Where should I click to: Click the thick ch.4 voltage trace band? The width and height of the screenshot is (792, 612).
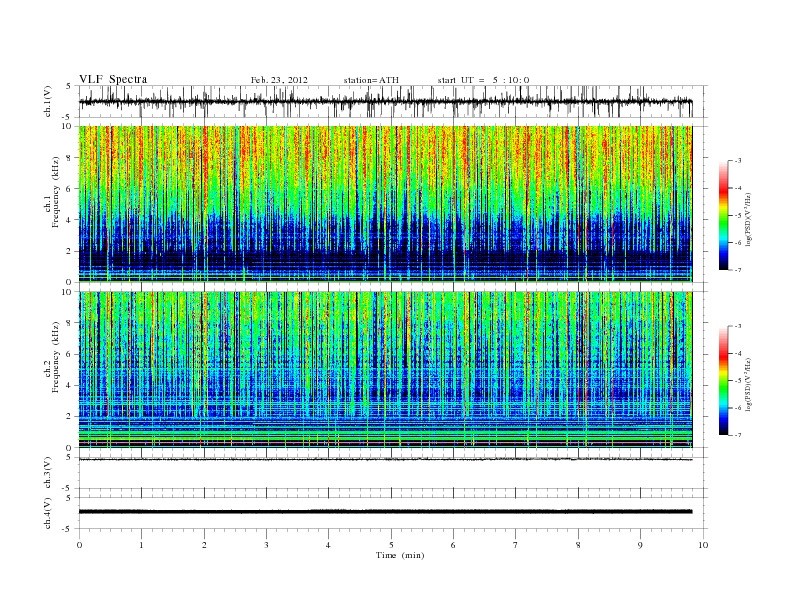(x=385, y=512)
